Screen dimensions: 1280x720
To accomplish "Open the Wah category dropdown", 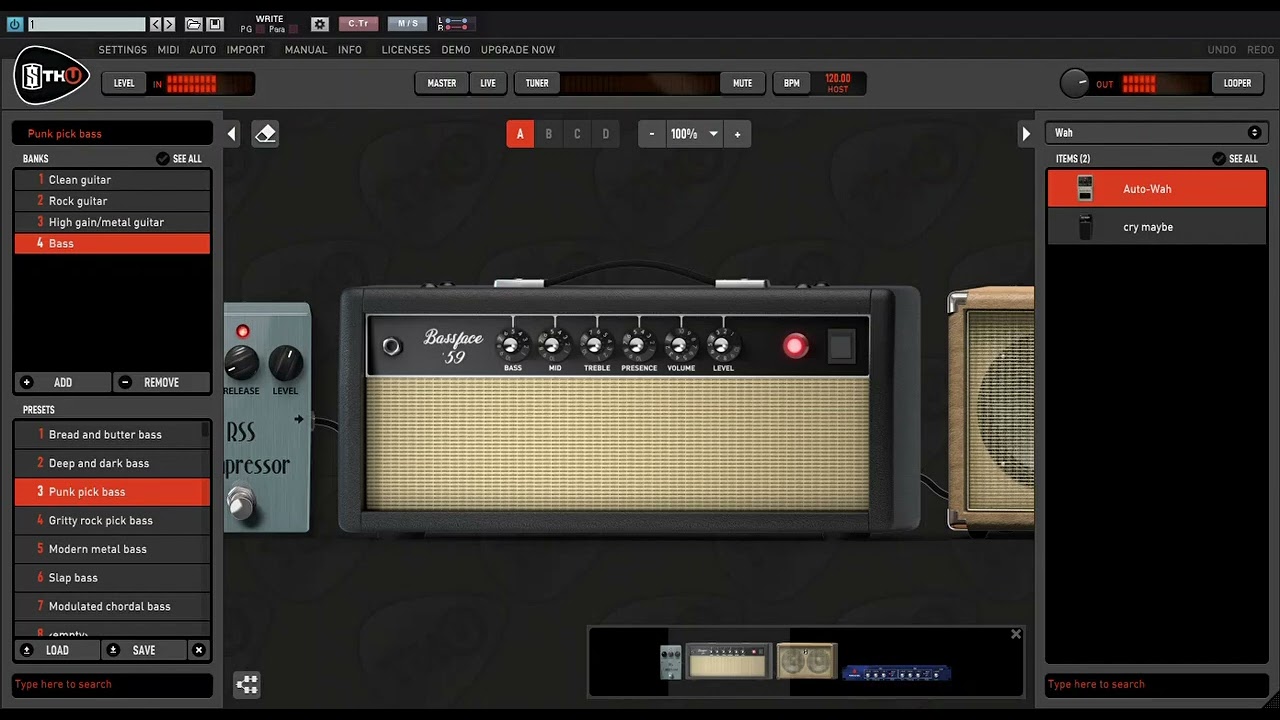I will click(x=1155, y=133).
